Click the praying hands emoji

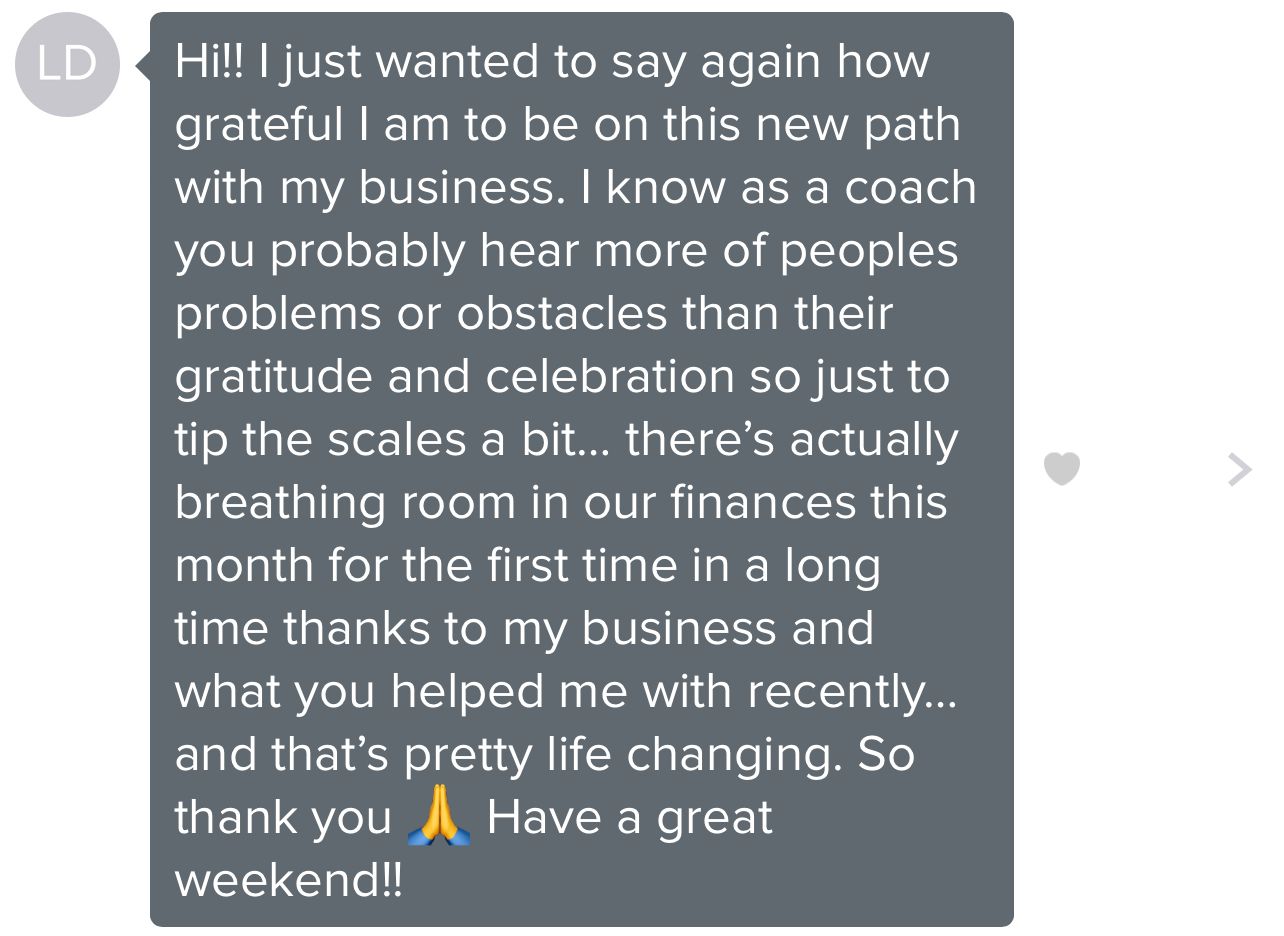tap(439, 821)
